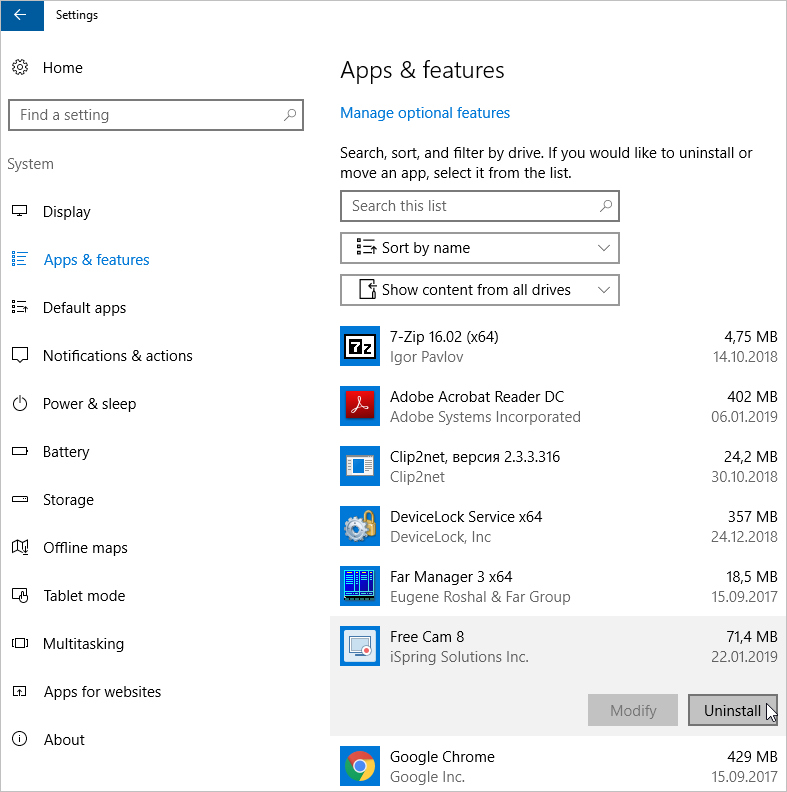Click the Far Manager app icon

pos(360,586)
